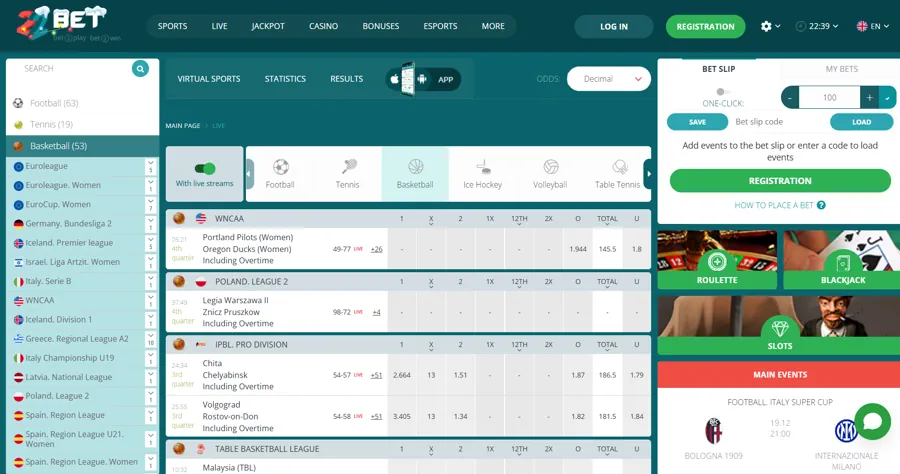The height and width of the screenshot is (474, 900).
Task: Click the LOAD bet slip button
Action: [862, 122]
